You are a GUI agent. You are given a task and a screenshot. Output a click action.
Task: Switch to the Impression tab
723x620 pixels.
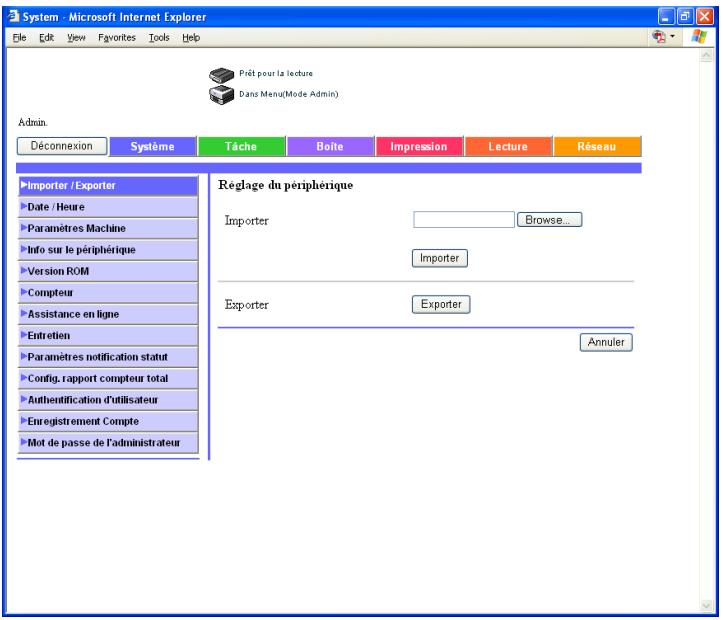click(419, 146)
